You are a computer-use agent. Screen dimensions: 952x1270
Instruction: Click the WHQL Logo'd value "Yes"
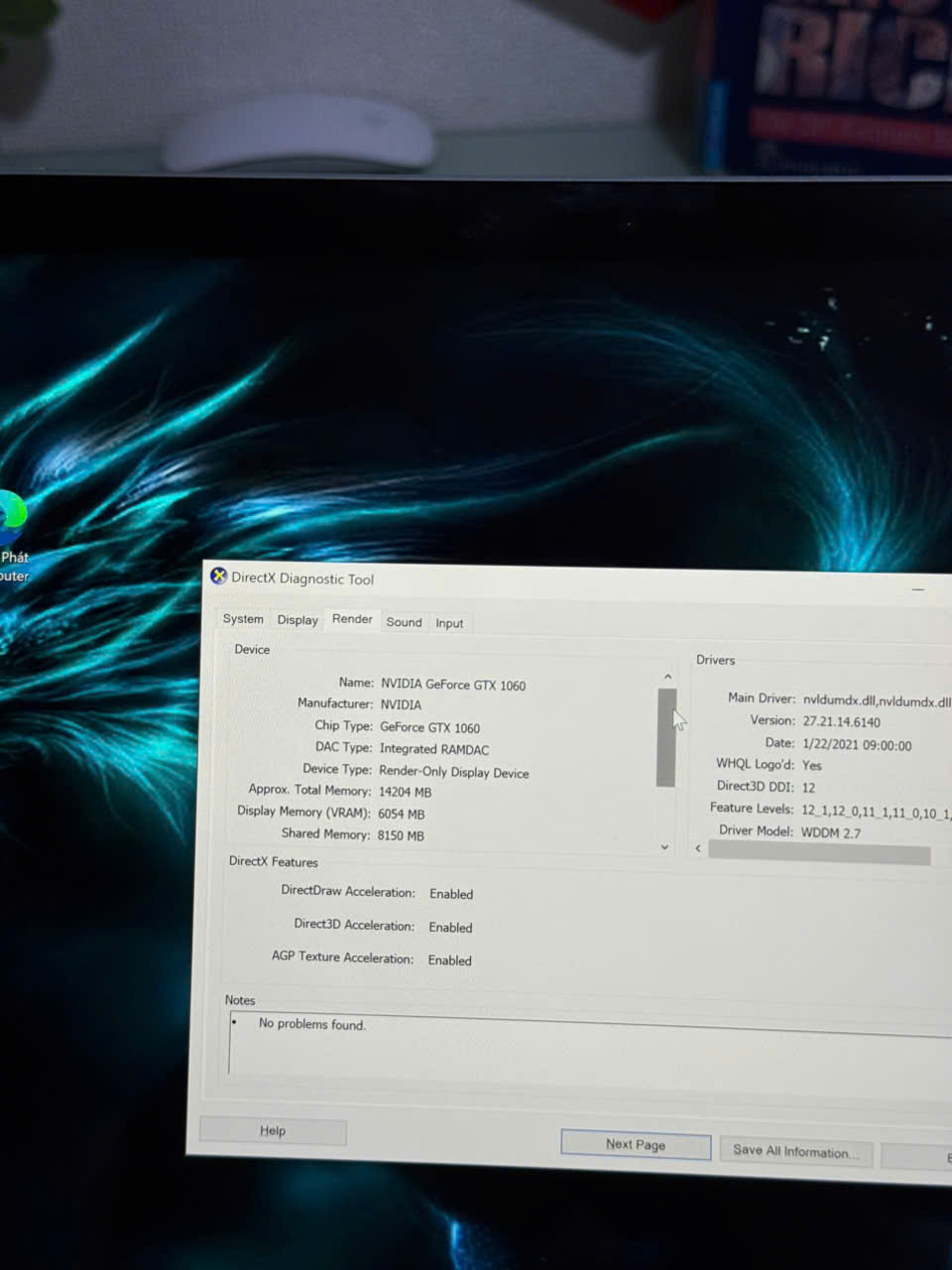tap(812, 765)
